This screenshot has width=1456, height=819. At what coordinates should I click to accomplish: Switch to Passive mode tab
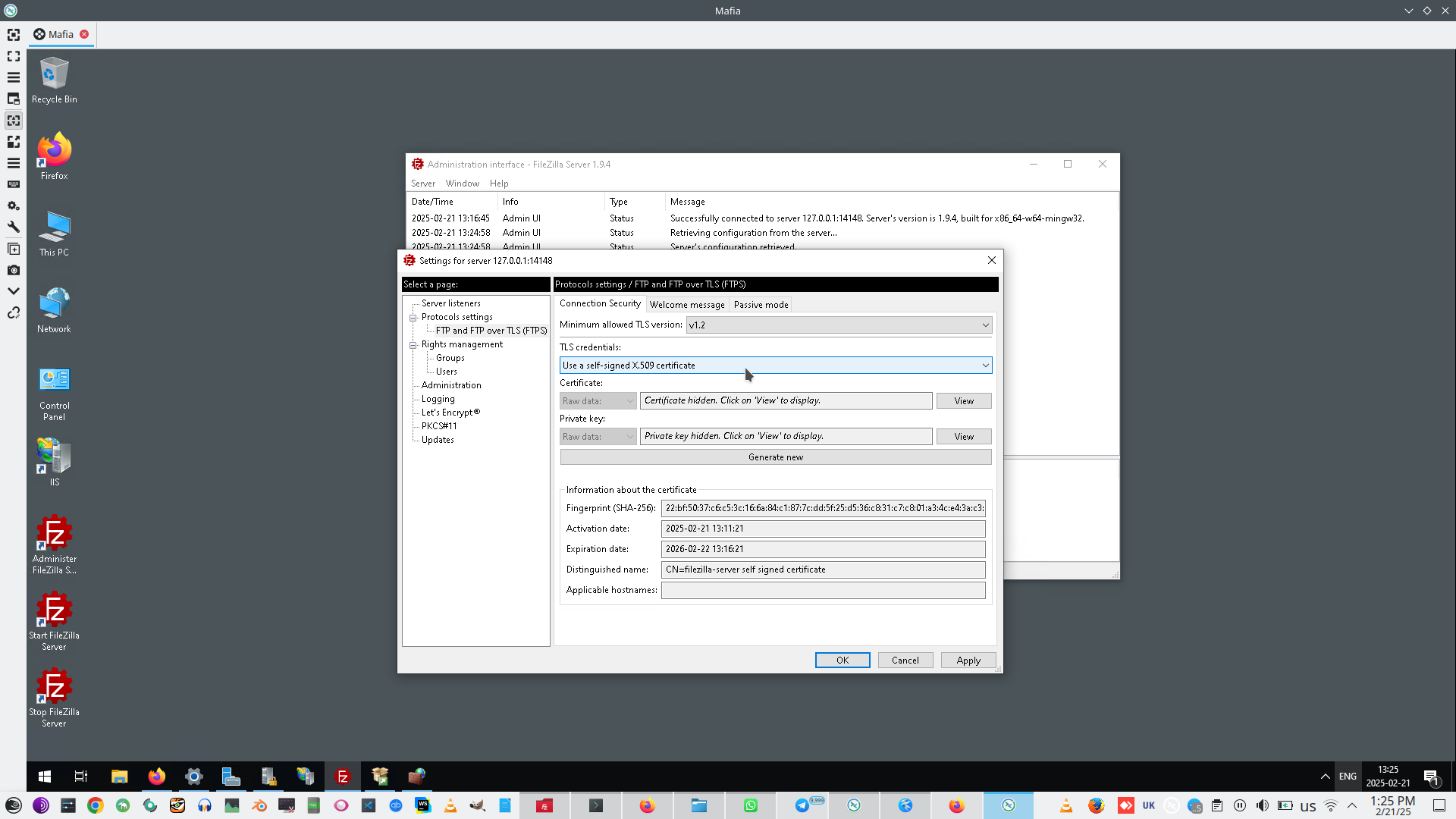pos(761,305)
